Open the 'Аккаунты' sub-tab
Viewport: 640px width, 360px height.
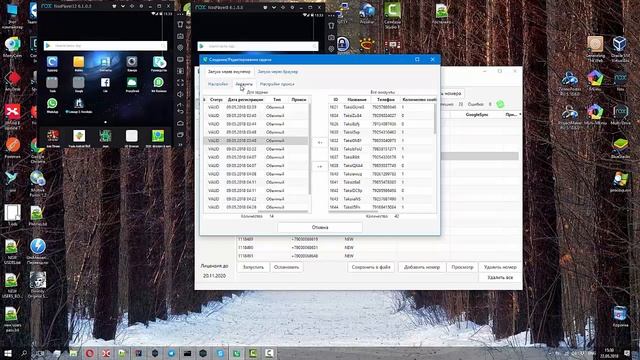[244, 84]
